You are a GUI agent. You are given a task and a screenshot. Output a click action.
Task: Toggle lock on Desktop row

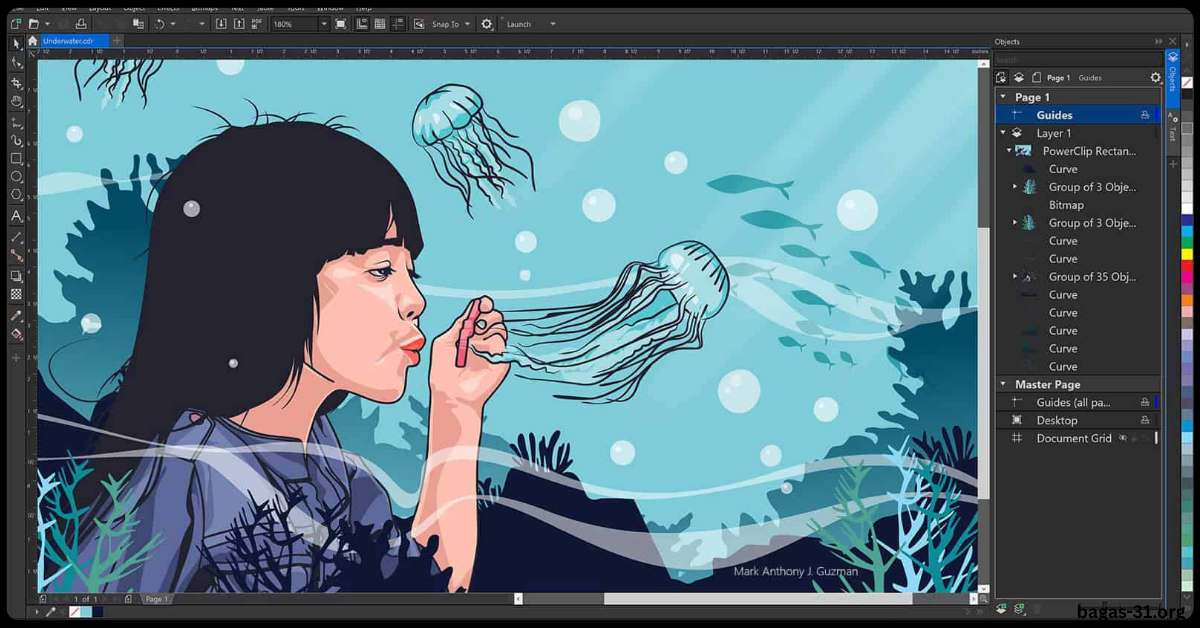coord(1145,420)
